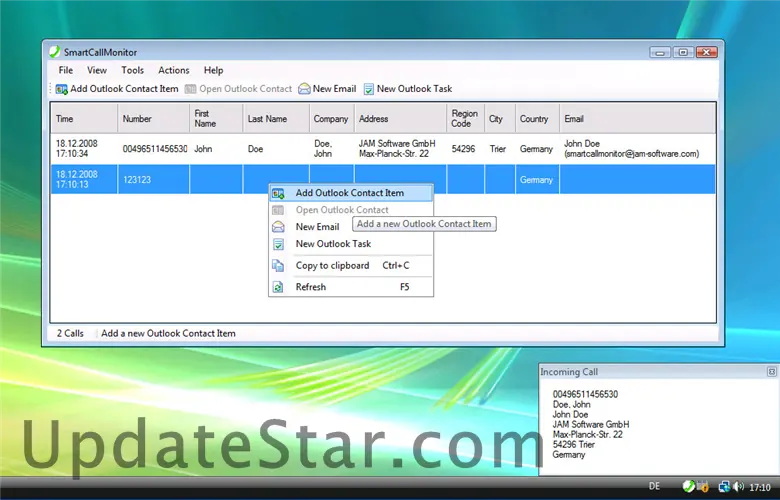Click Add Outlook Contact Item toolbar label
This screenshot has width=780, height=500.
(x=124, y=89)
